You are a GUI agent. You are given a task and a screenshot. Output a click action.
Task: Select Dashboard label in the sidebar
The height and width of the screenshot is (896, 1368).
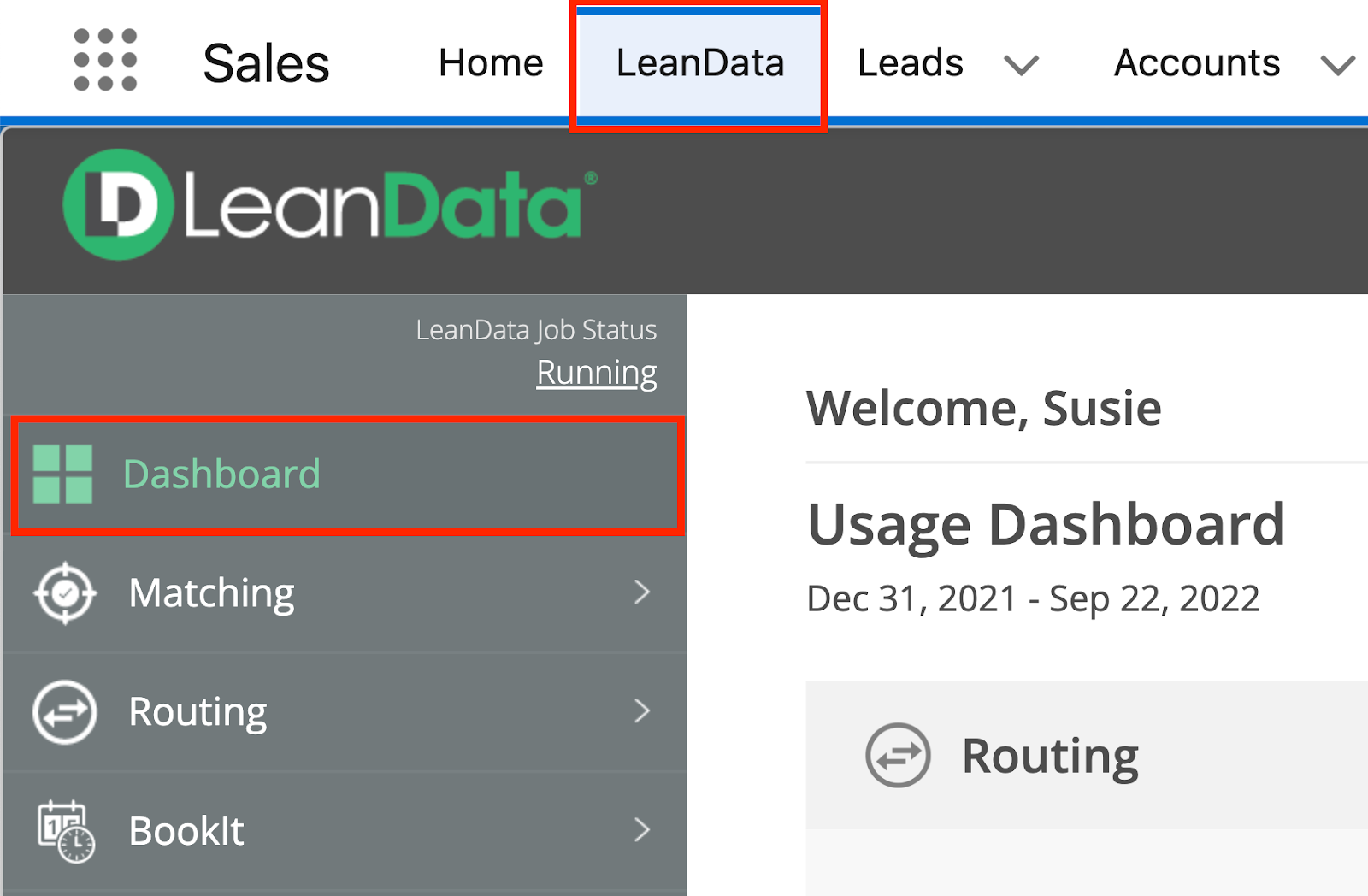click(221, 475)
